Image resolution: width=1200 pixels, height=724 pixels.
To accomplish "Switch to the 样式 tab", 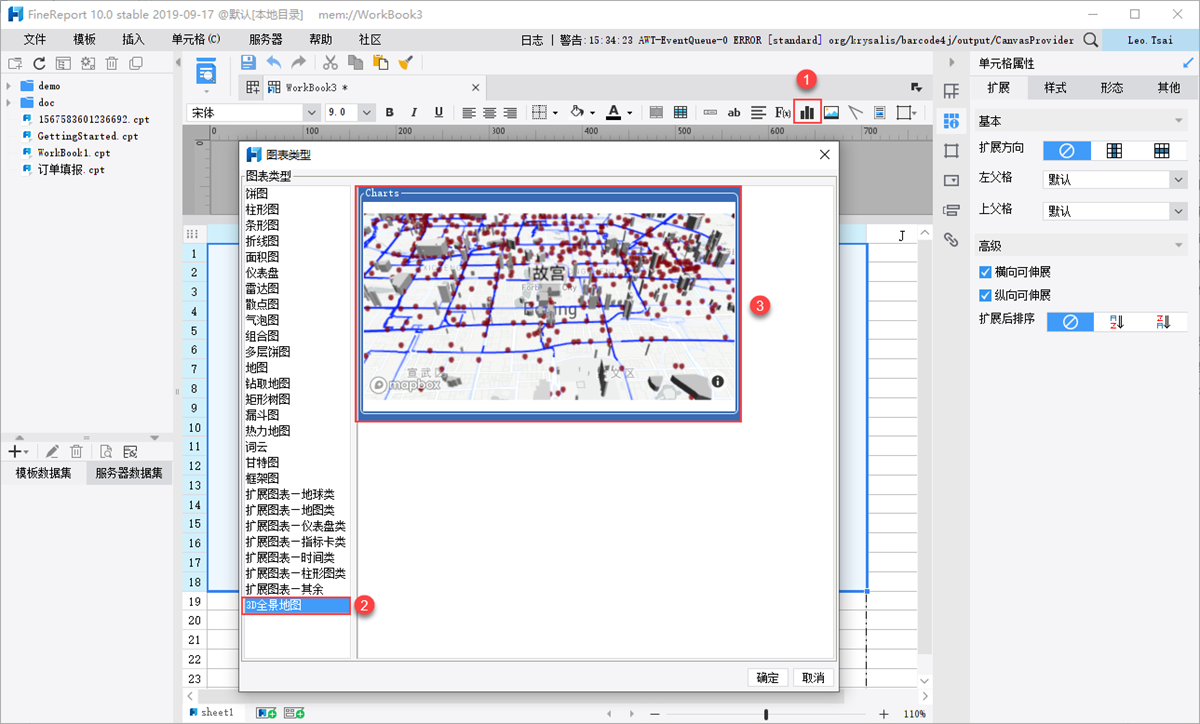I will (1055, 87).
